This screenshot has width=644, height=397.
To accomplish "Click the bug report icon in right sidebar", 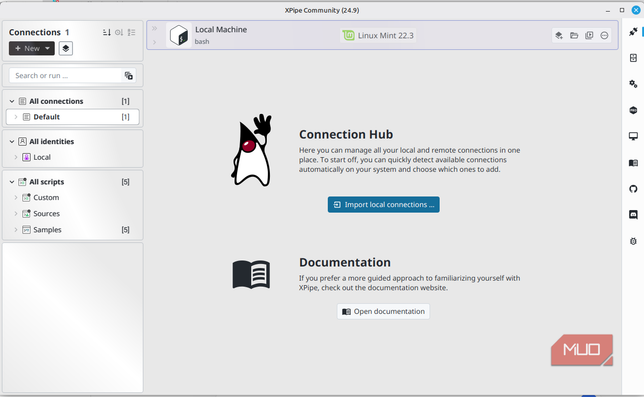I will click(633, 241).
